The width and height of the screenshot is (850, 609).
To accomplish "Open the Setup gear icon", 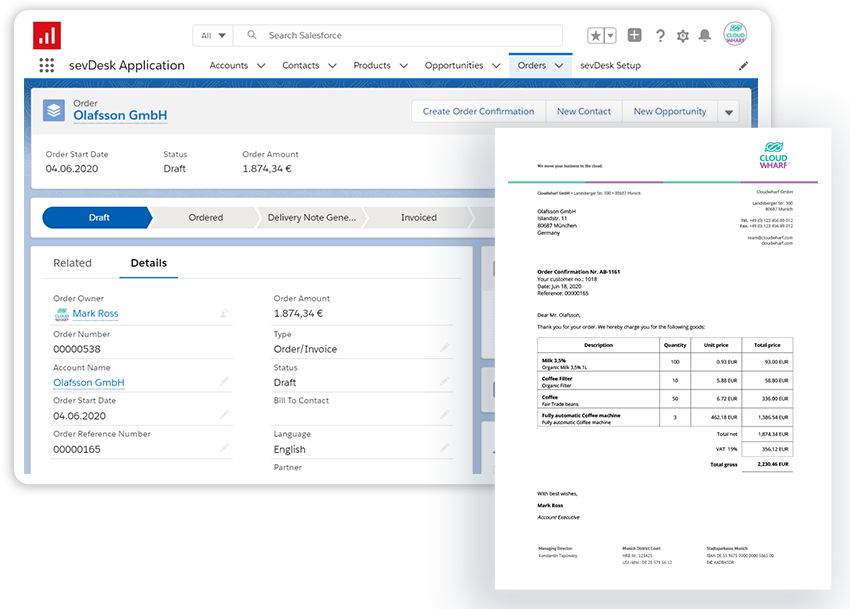I will (683, 36).
